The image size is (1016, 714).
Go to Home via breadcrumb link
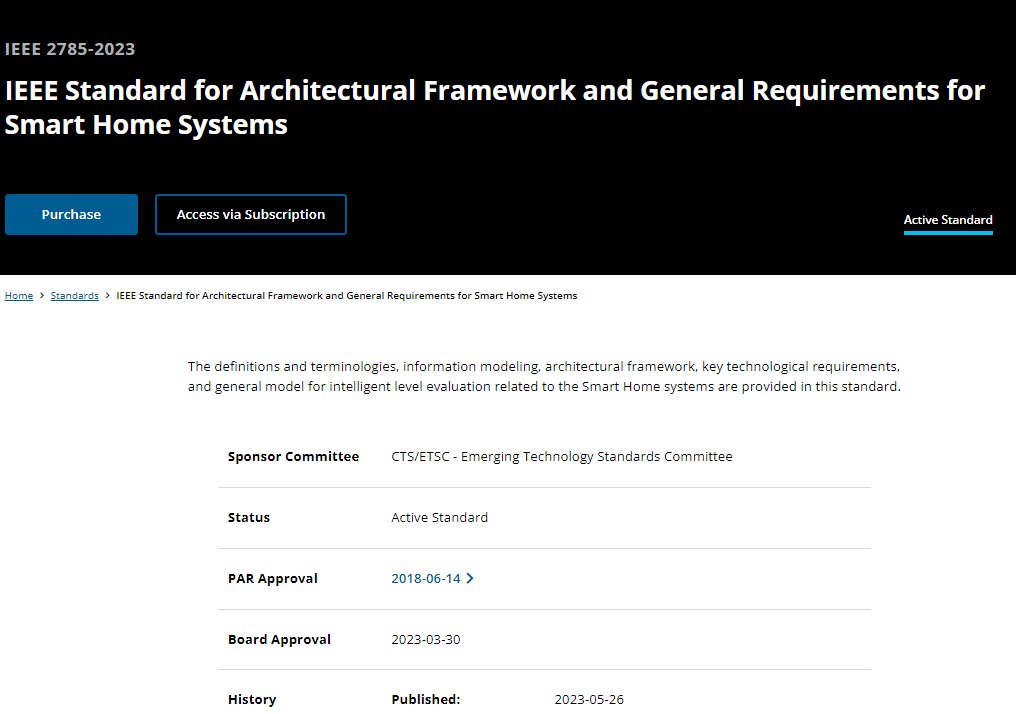(19, 295)
